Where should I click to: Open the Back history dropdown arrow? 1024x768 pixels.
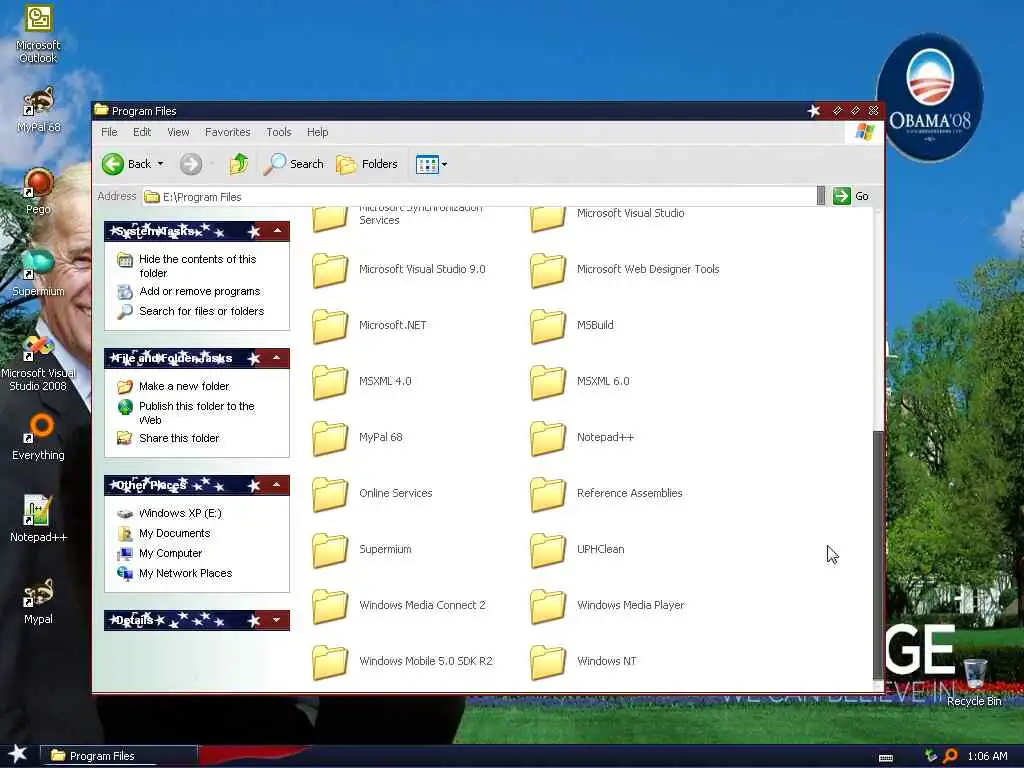tap(161, 164)
